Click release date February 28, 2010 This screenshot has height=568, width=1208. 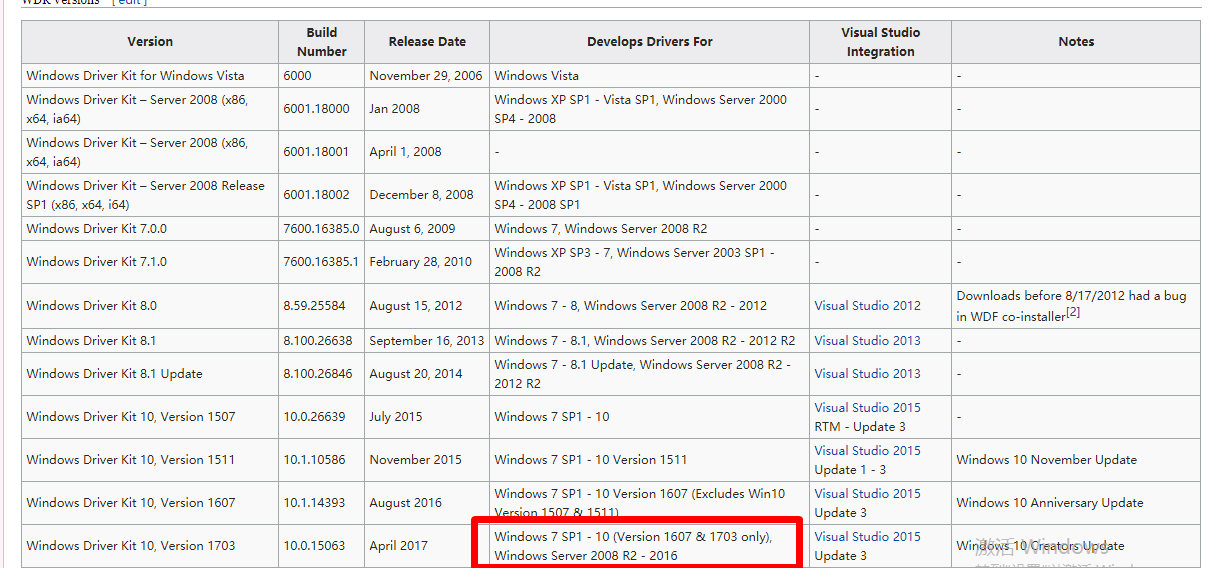tap(420, 262)
